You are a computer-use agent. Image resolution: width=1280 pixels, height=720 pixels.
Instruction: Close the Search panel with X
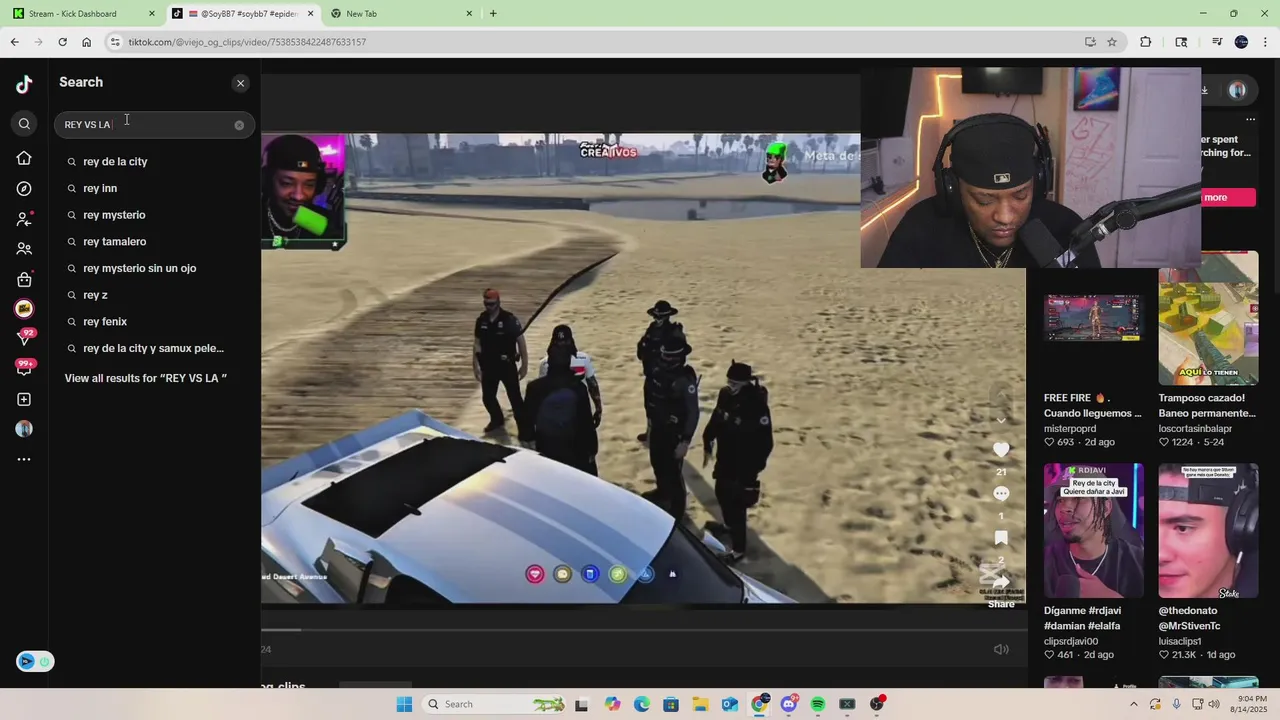click(x=240, y=83)
